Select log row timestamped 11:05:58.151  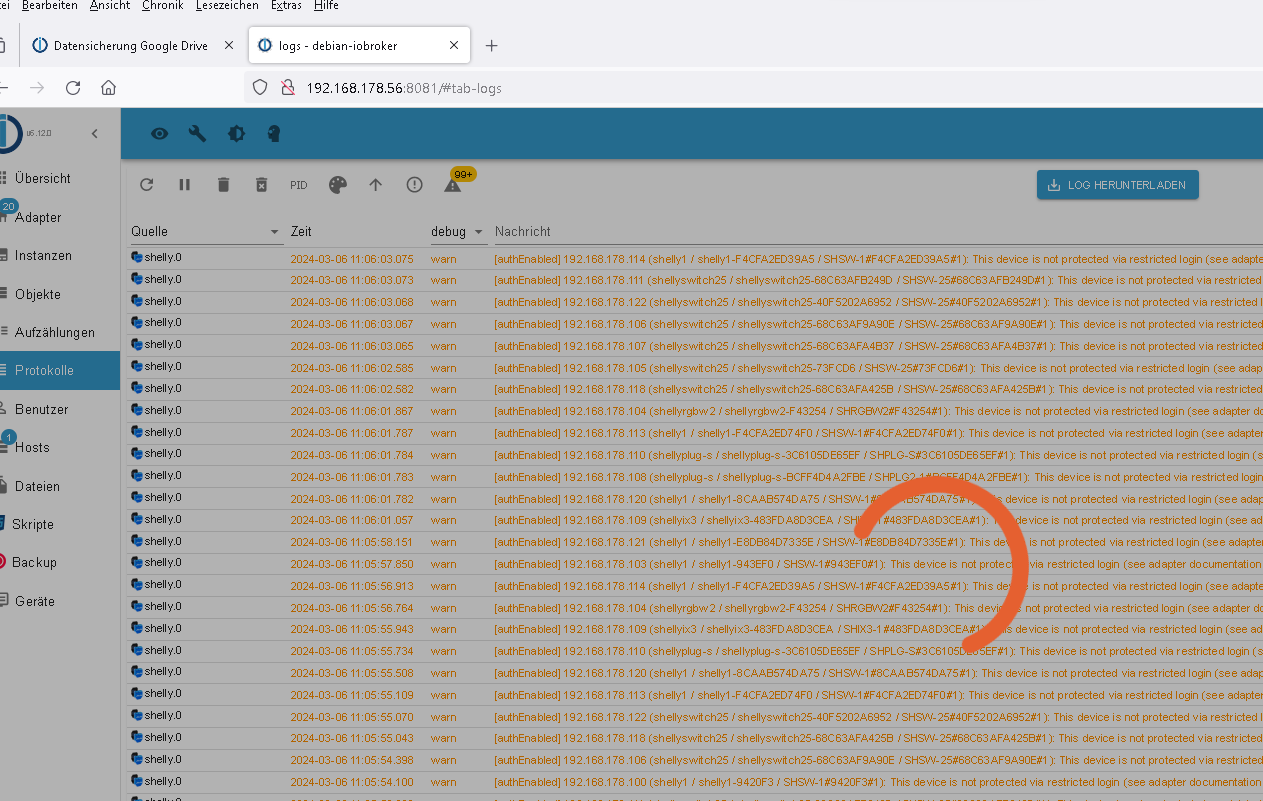695,542
